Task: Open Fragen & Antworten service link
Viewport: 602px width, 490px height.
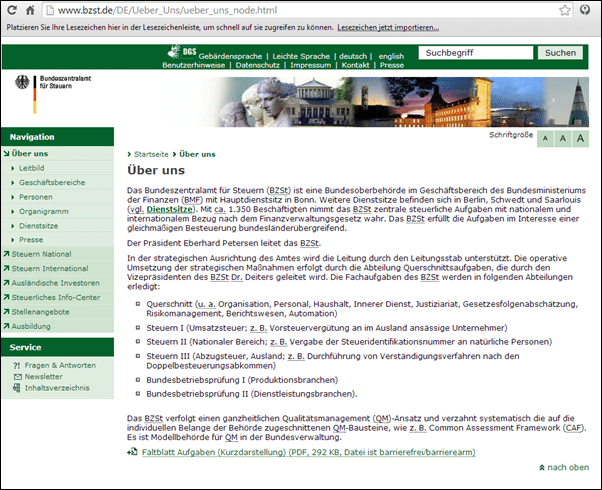Action: coord(60,365)
